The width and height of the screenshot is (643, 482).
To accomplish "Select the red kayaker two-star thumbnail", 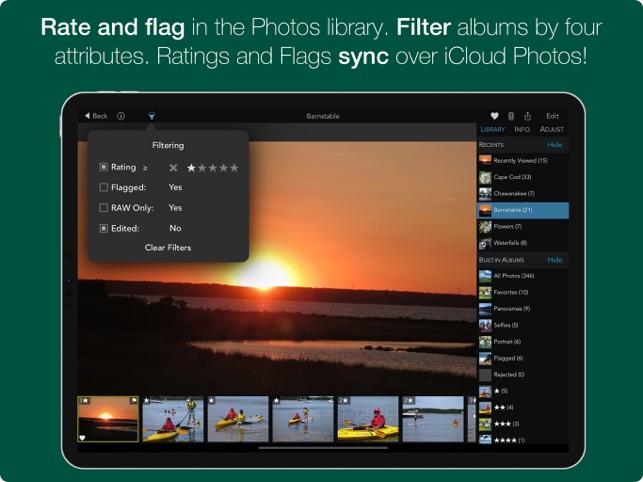I will click(368, 419).
